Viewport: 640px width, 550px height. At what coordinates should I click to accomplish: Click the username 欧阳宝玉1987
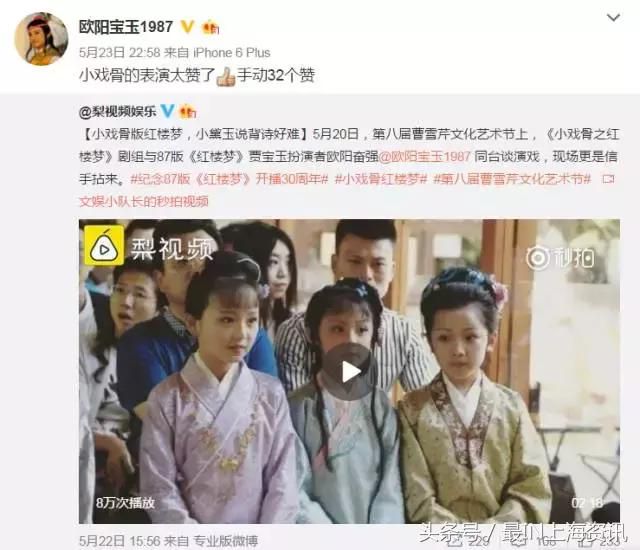pos(126,27)
